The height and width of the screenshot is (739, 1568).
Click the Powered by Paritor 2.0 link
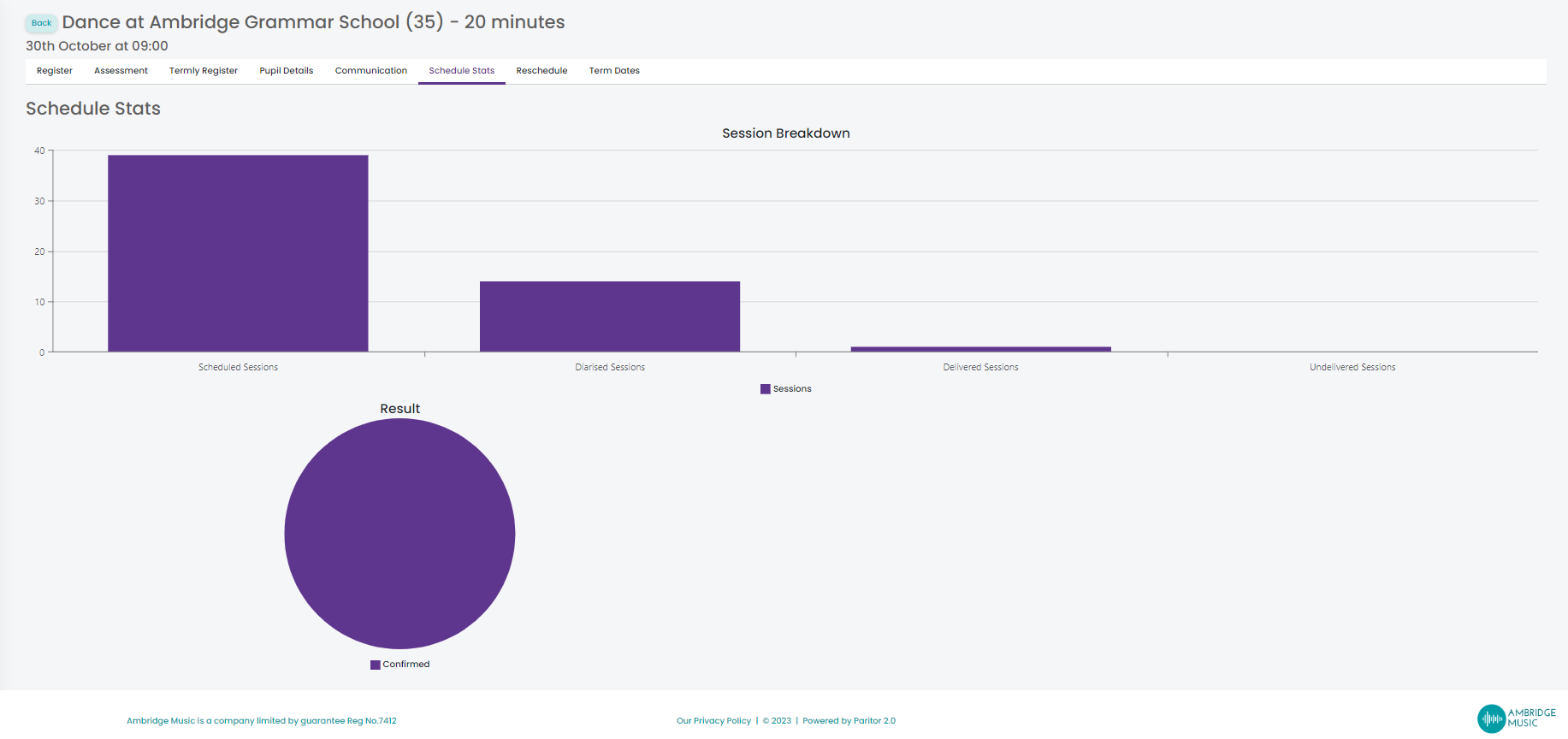coord(849,721)
